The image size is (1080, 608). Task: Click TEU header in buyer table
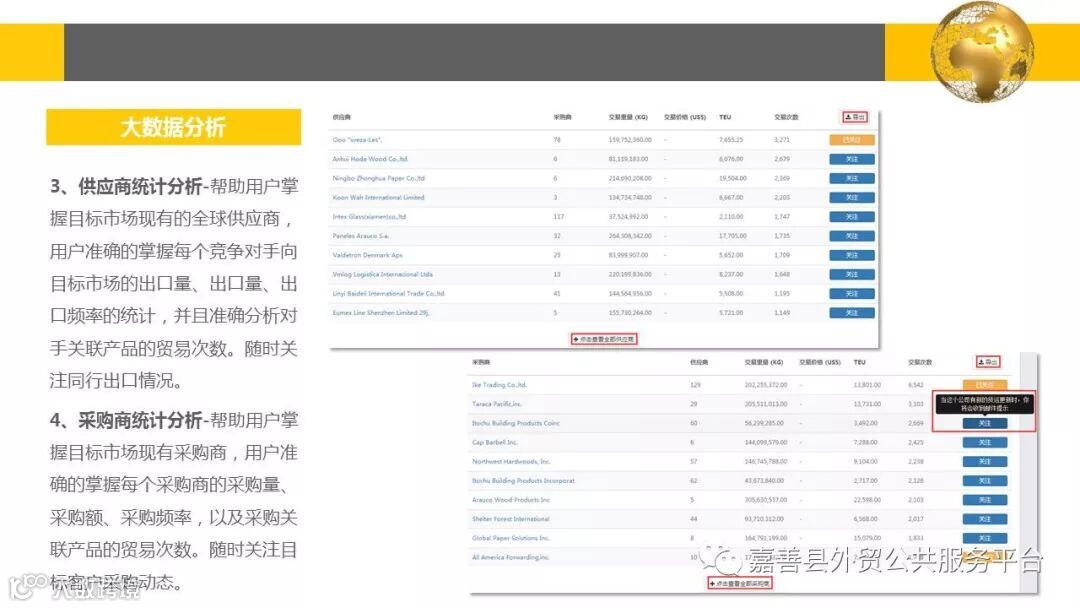[x=860, y=362]
